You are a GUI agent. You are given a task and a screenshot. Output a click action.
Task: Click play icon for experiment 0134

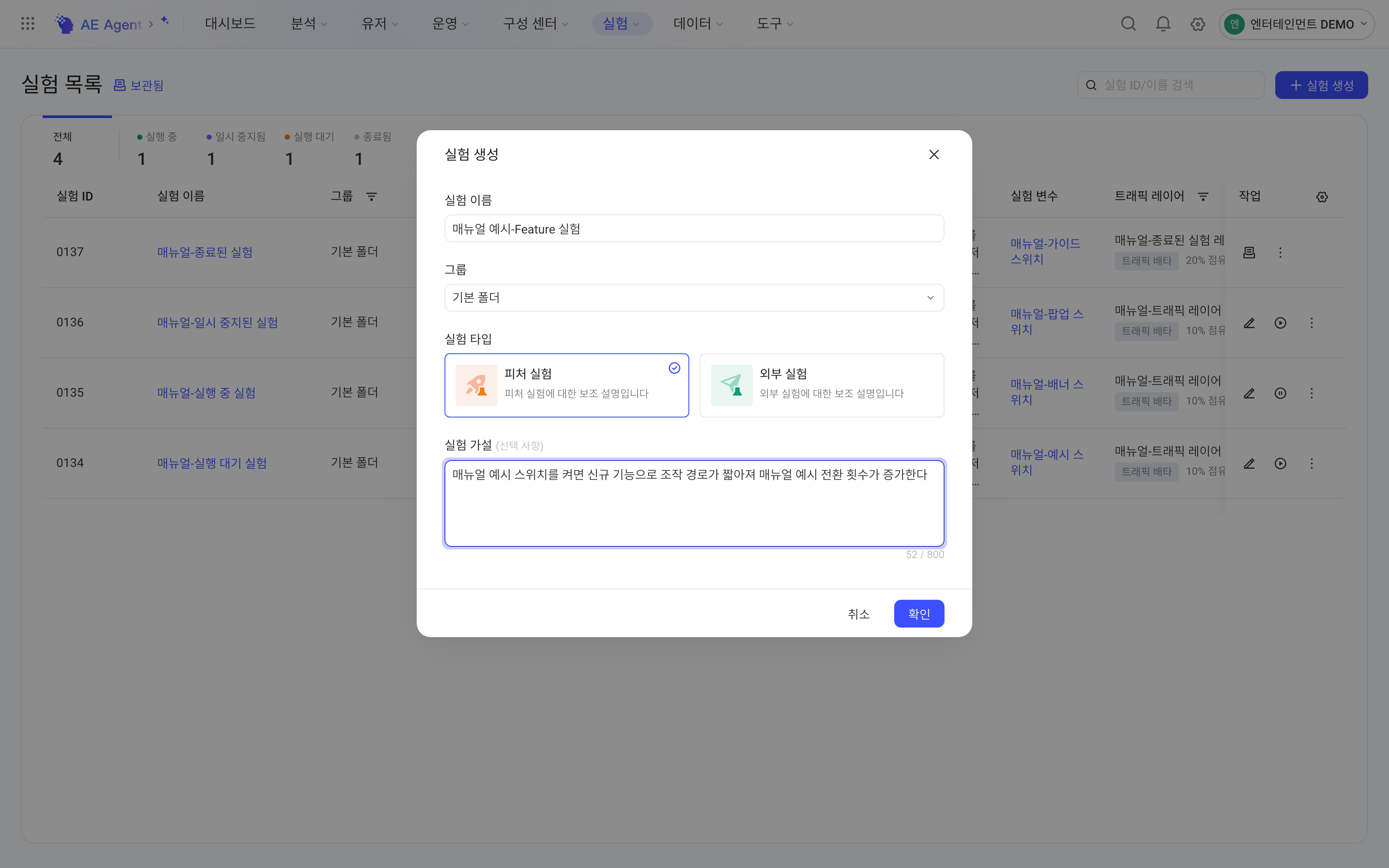[1280, 463]
